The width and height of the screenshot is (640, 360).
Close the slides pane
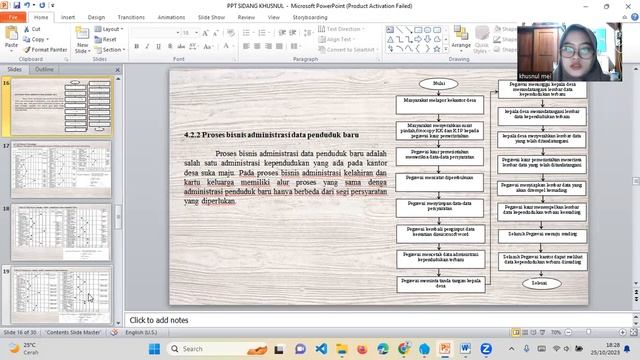[x=118, y=70]
